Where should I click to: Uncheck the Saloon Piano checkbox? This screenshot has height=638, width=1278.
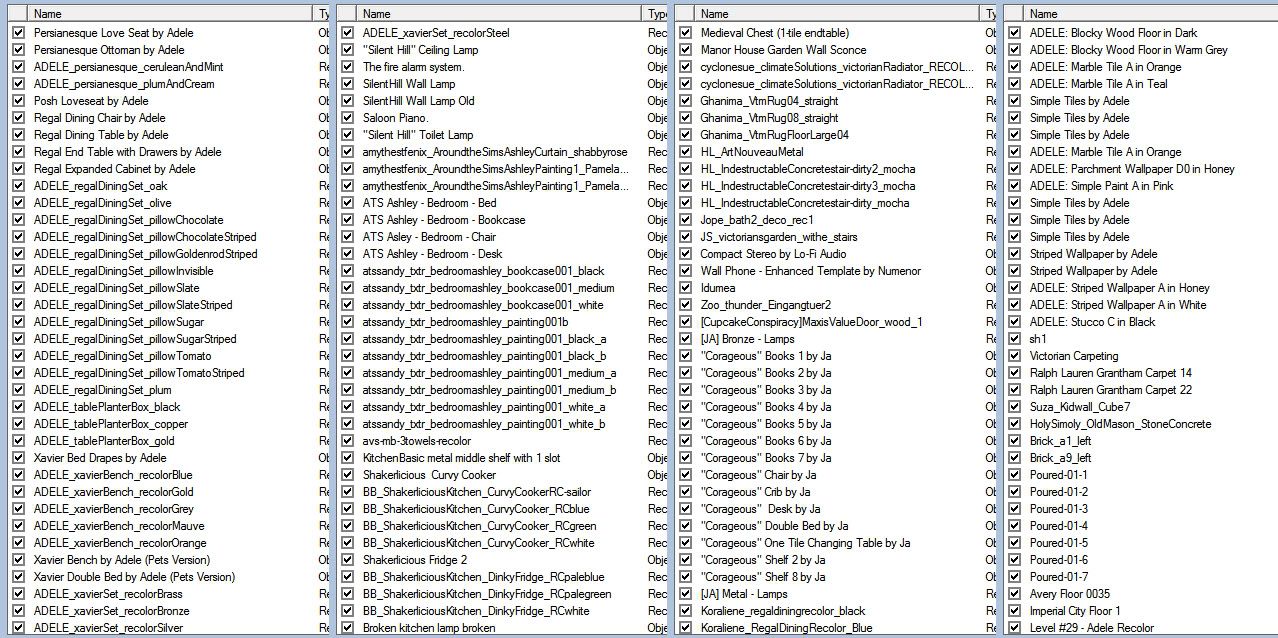[347, 118]
